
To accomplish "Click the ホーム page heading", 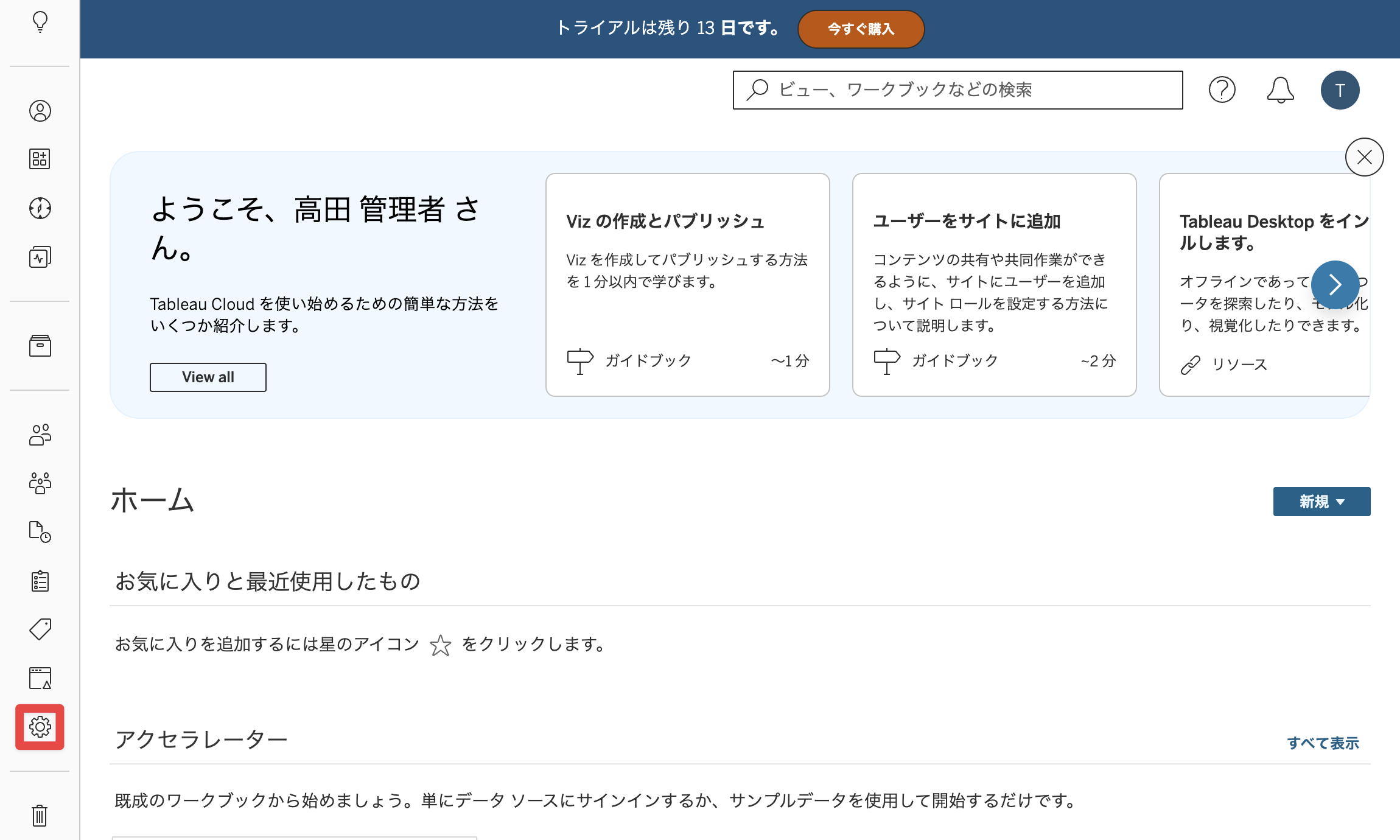I will [x=152, y=500].
